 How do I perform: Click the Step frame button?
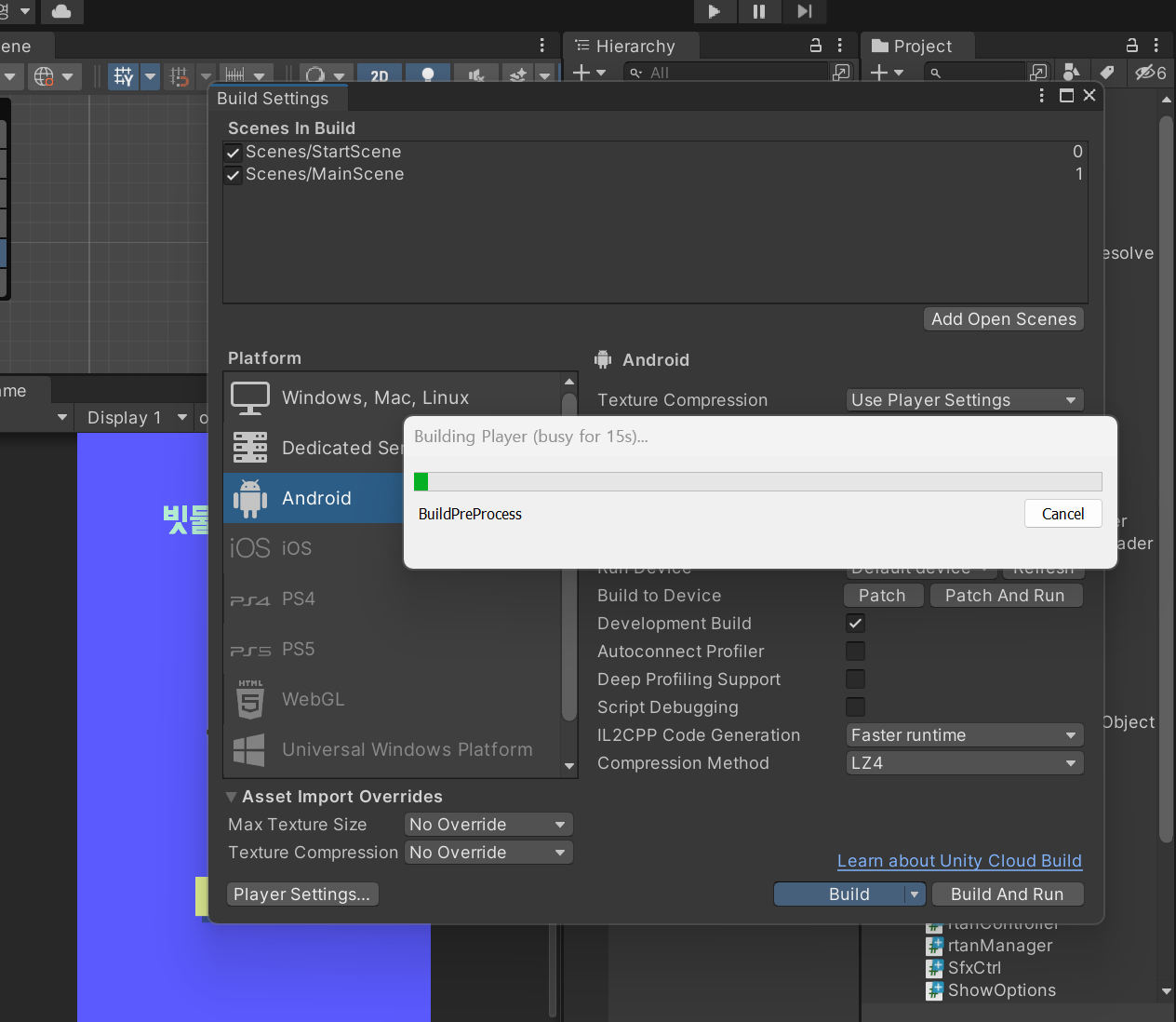[805, 11]
